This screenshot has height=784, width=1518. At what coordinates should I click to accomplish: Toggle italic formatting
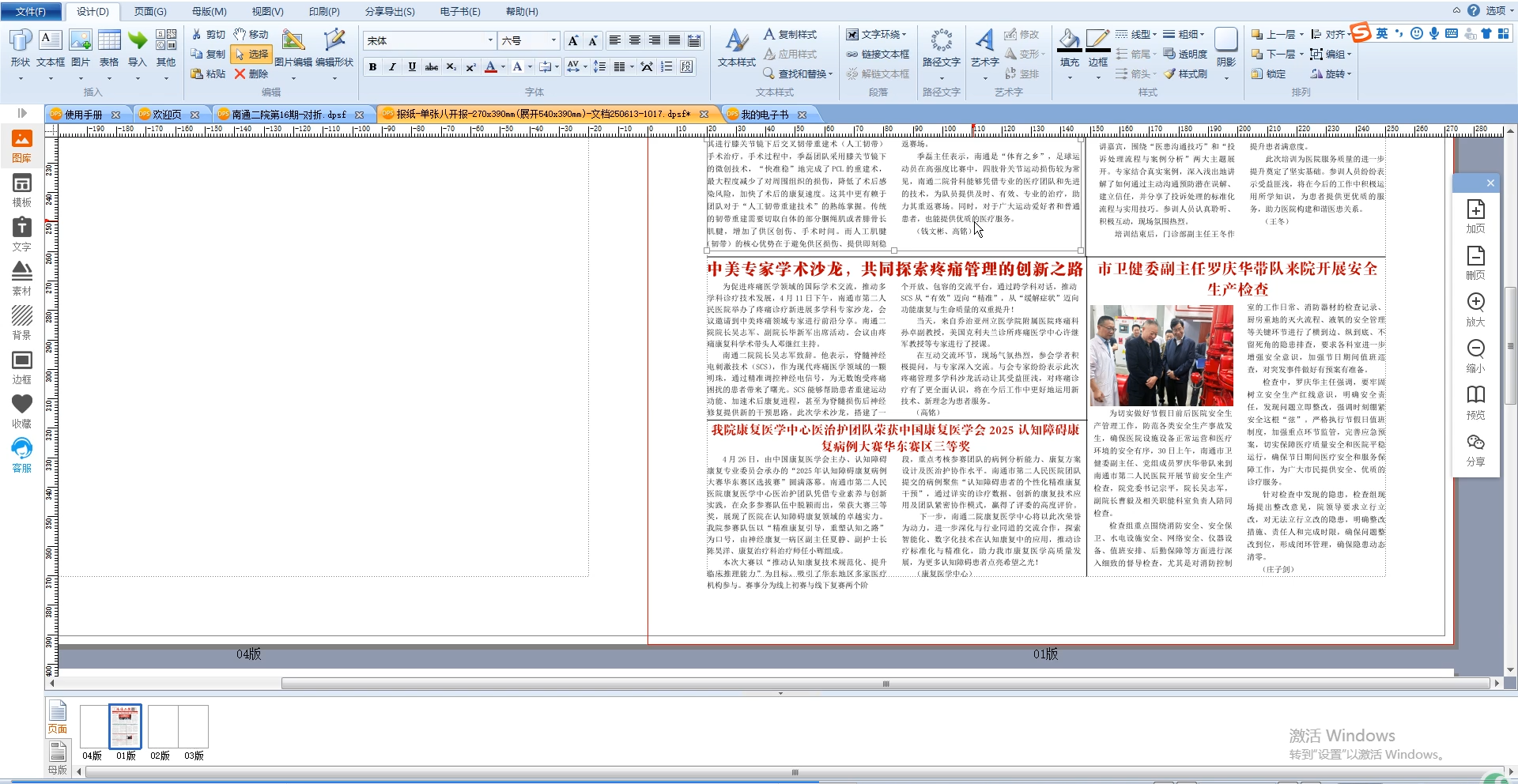(x=392, y=67)
